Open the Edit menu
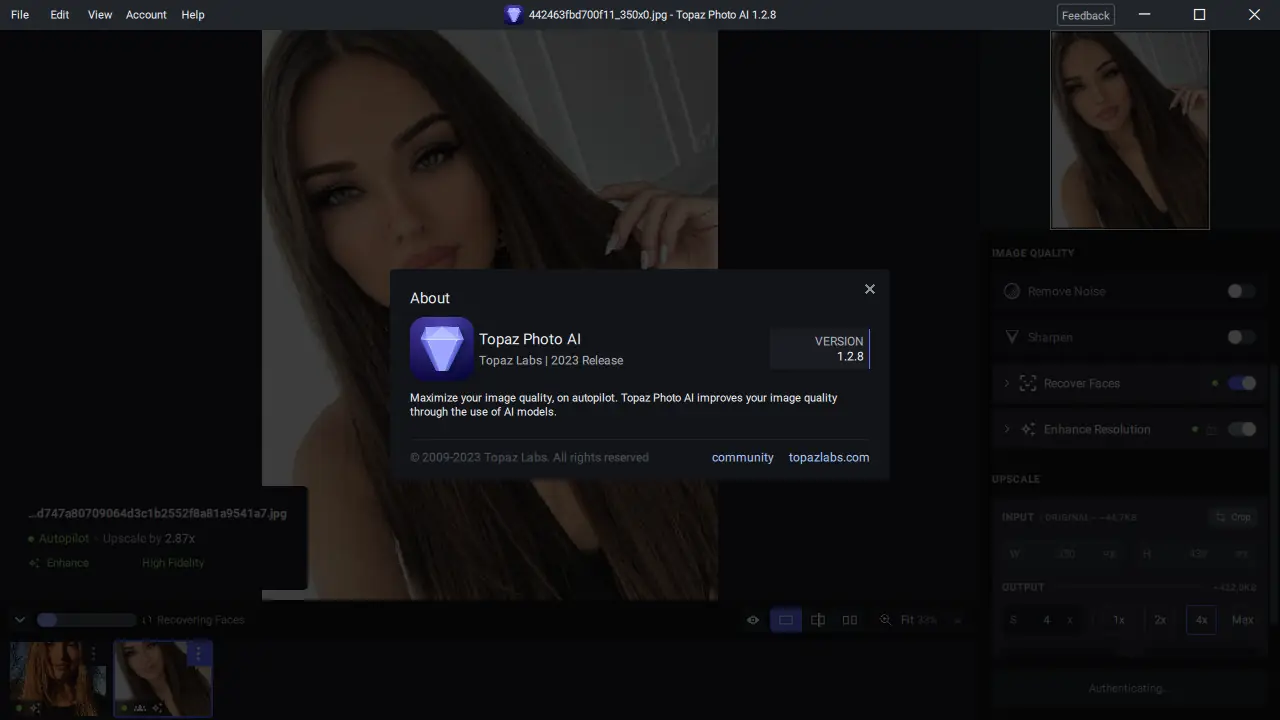The height and width of the screenshot is (720, 1280). tap(60, 15)
